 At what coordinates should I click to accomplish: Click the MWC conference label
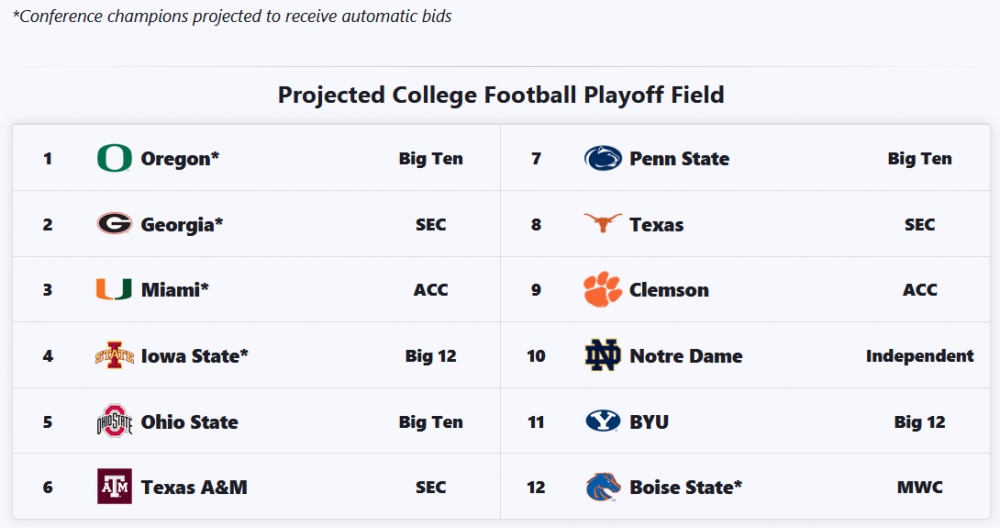[919, 488]
